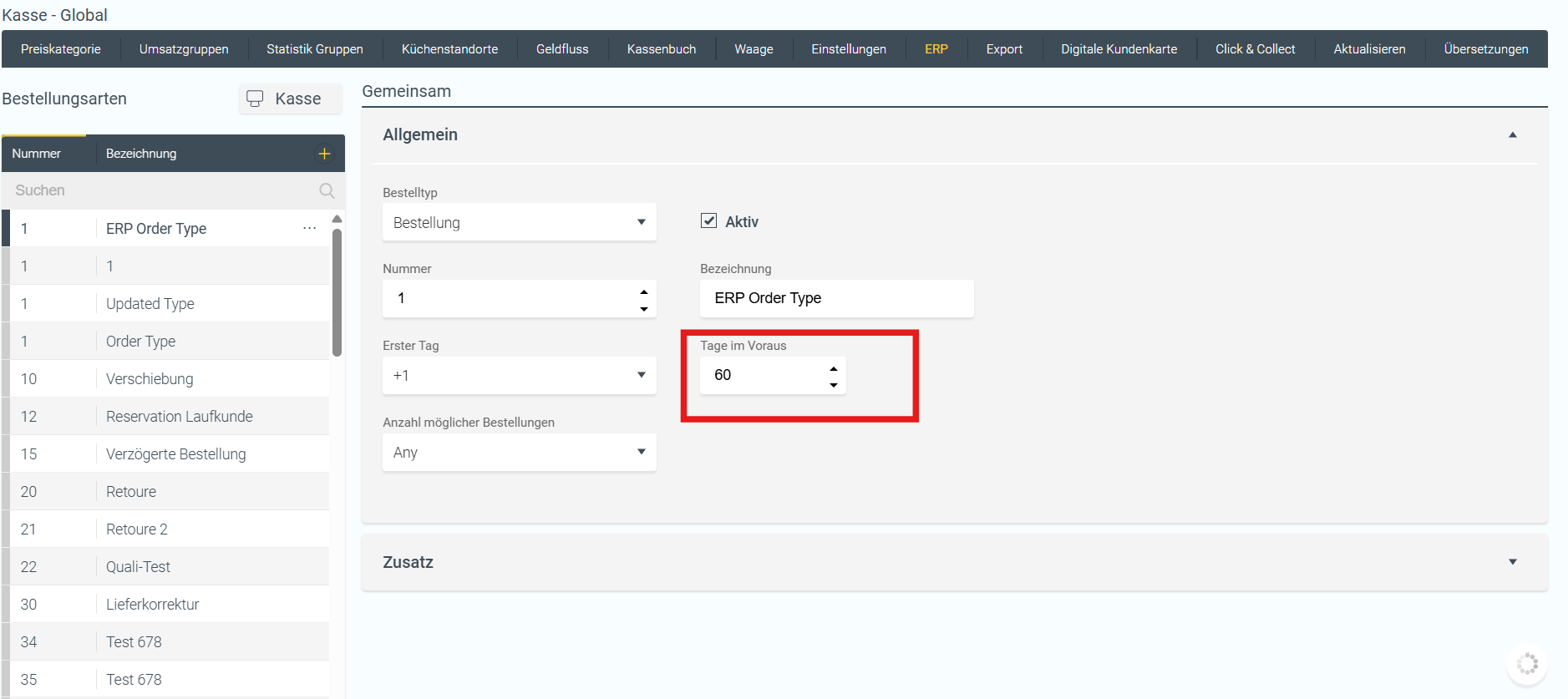The image size is (1568, 699).
Task: Select the Geldfluss tab
Action: coord(562,49)
